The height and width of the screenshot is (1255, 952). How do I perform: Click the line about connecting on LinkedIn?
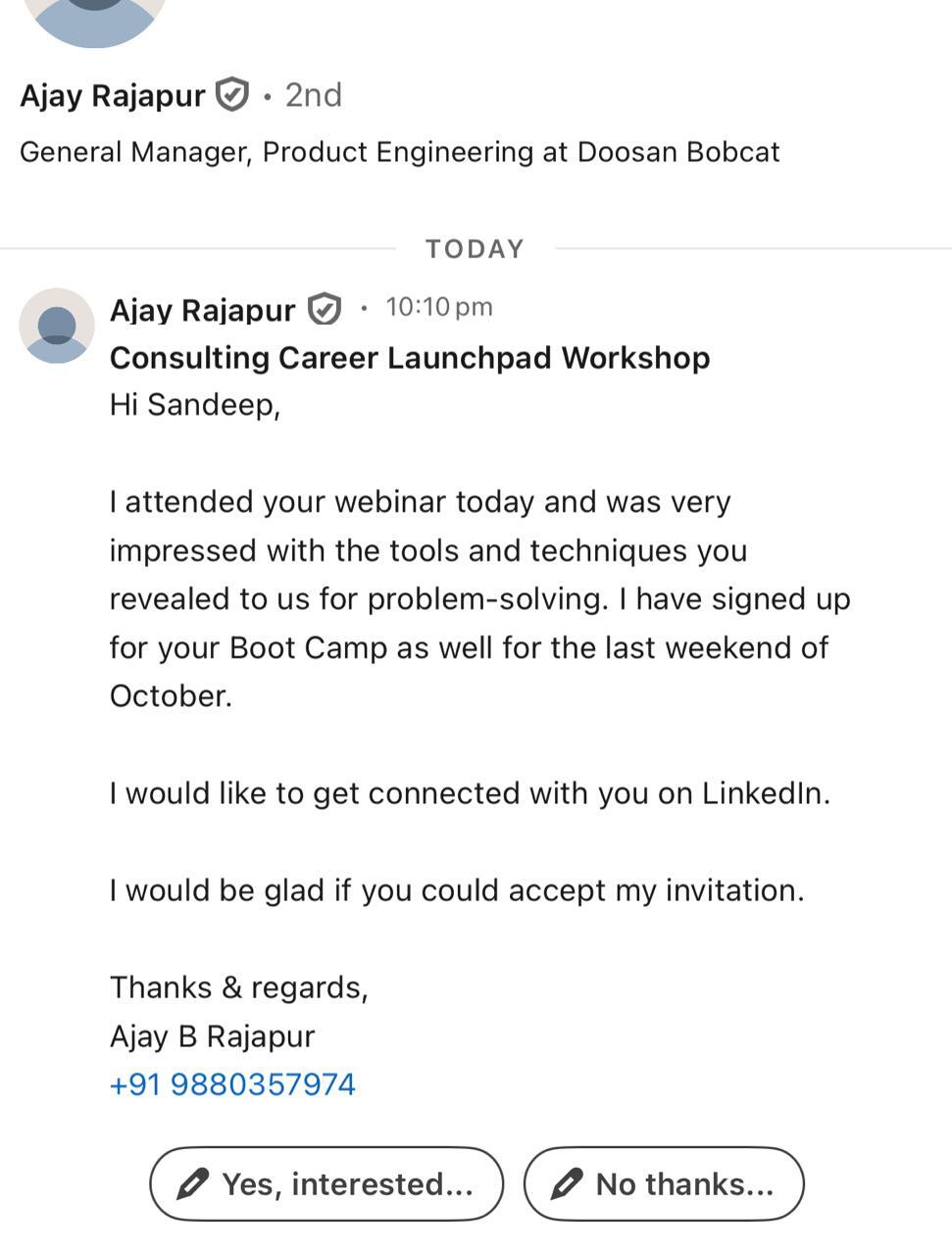[470, 793]
